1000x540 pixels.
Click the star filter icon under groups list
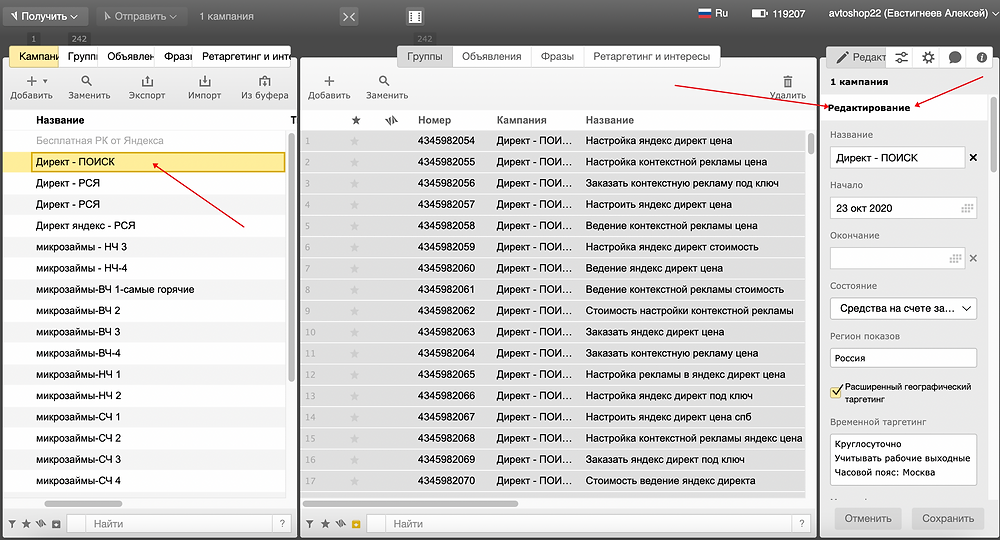pos(325,523)
